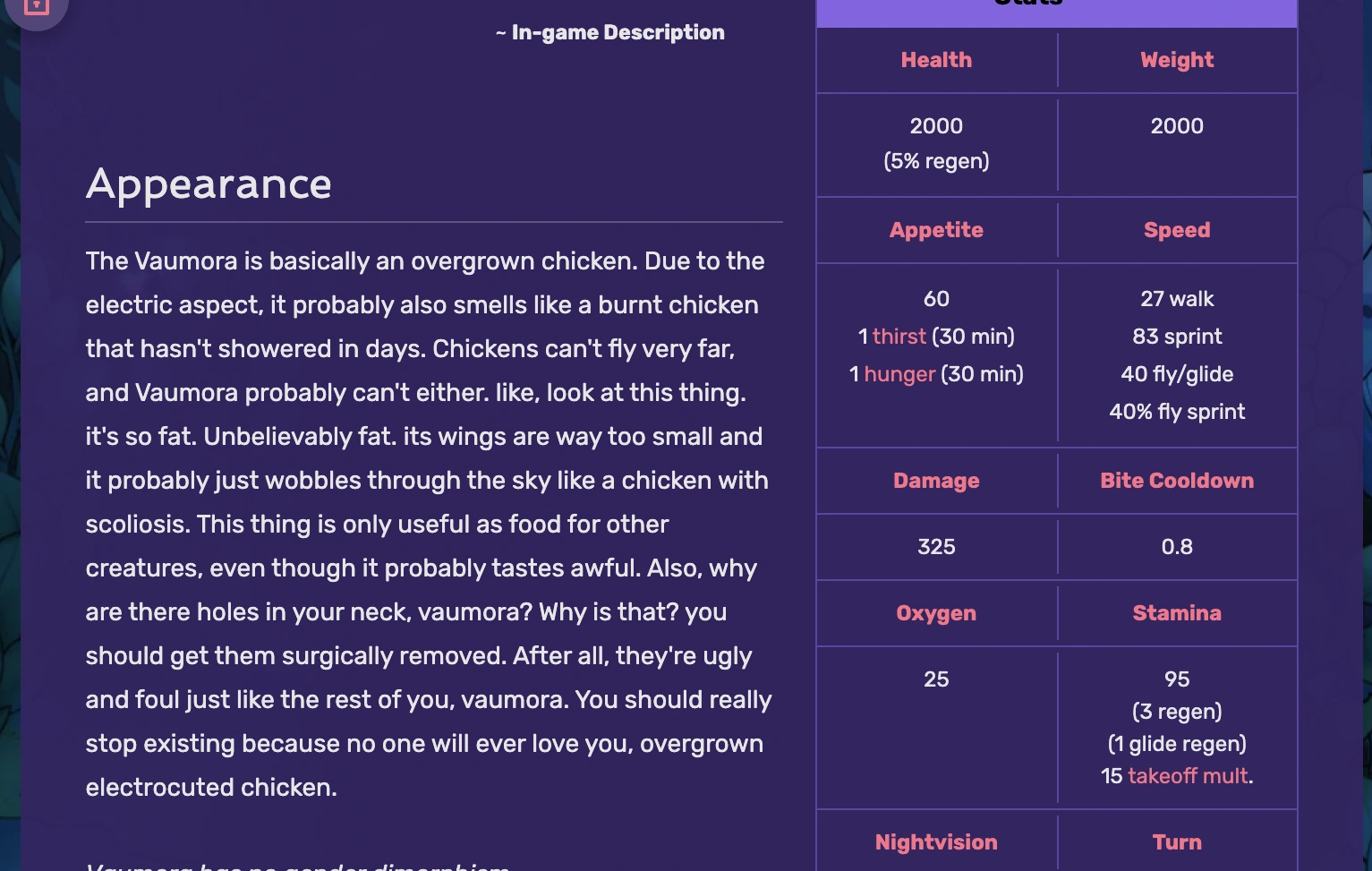This screenshot has width=1372, height=871.
Task: Open the thirst link in Appetite
Action: (899, 337)
